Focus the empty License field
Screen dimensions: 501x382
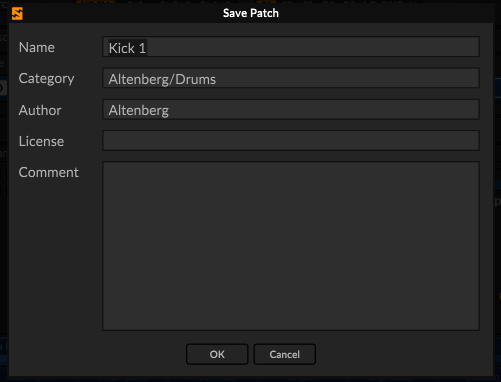point(291,140)
